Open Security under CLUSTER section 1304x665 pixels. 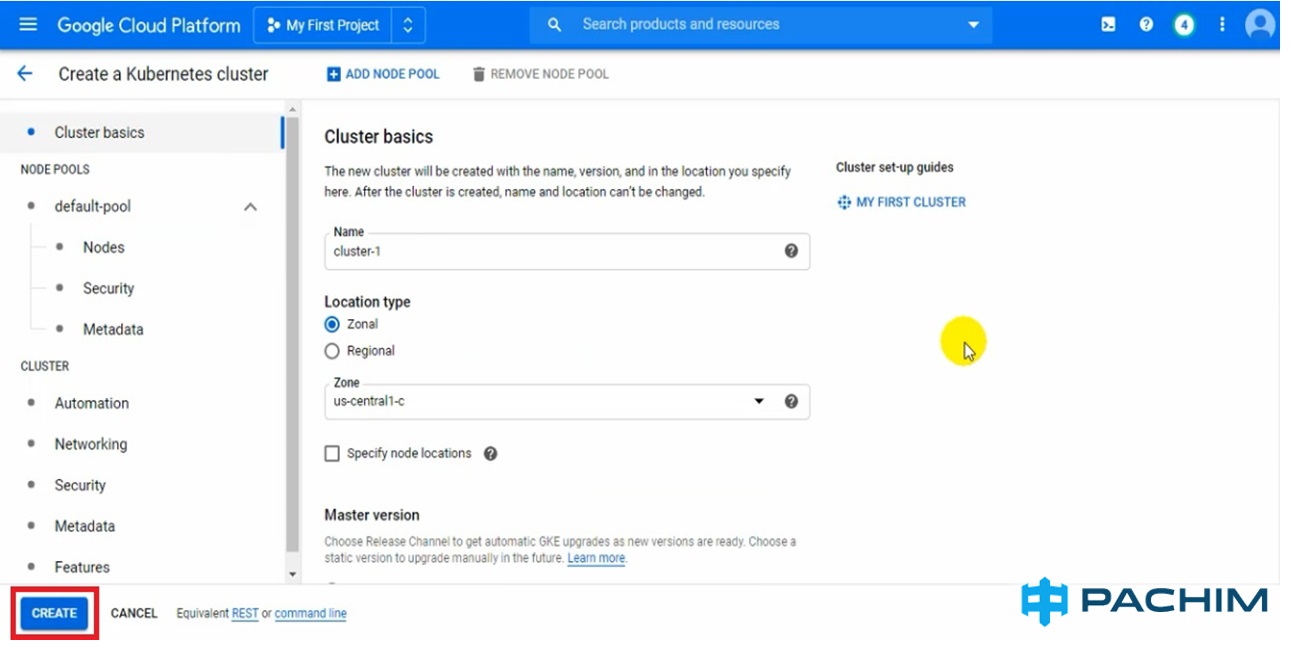[x=80, y=485]
